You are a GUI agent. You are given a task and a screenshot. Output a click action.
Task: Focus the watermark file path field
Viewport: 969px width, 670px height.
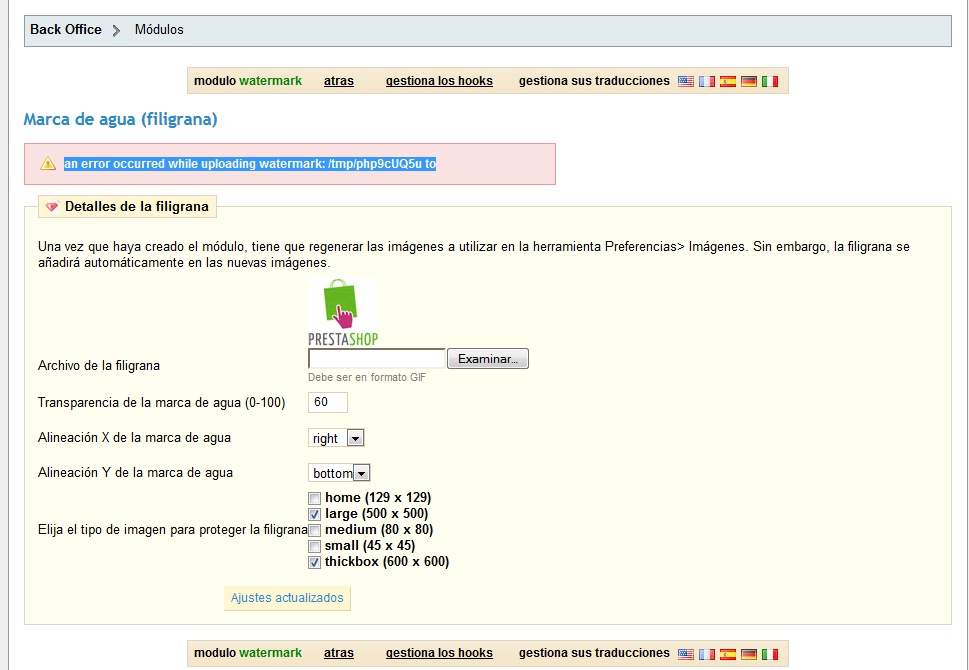tap(376, 358)
